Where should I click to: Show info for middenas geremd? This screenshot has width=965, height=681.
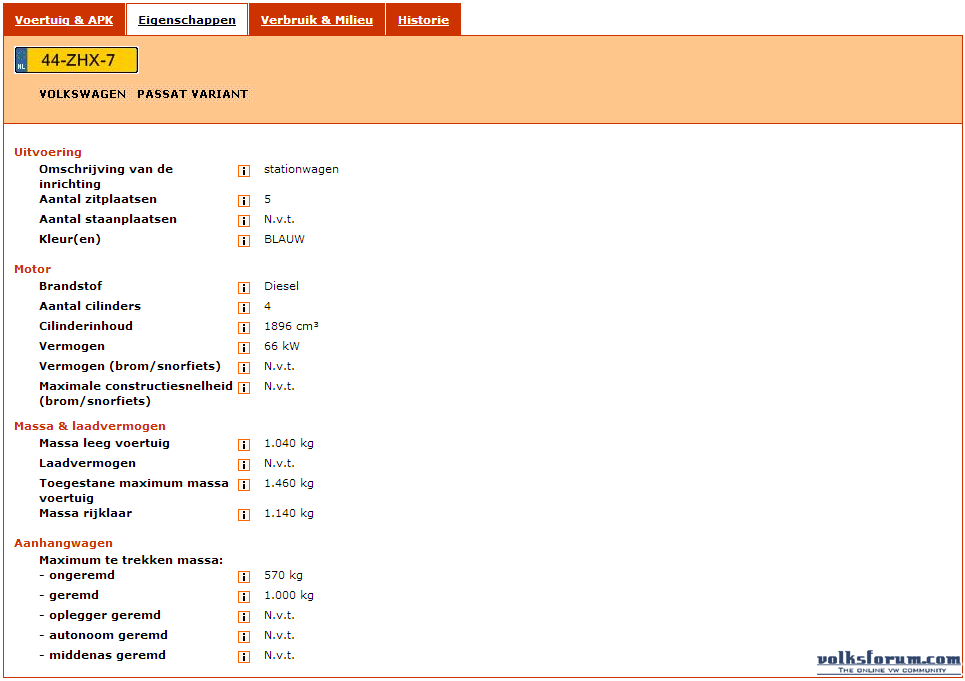[244, 656]
